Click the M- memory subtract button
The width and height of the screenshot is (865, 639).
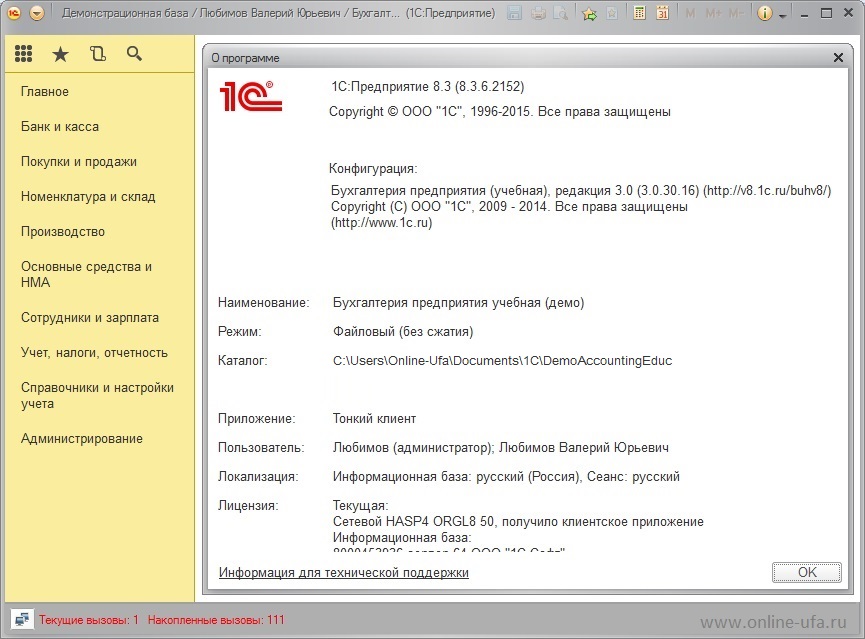point(736,13)
